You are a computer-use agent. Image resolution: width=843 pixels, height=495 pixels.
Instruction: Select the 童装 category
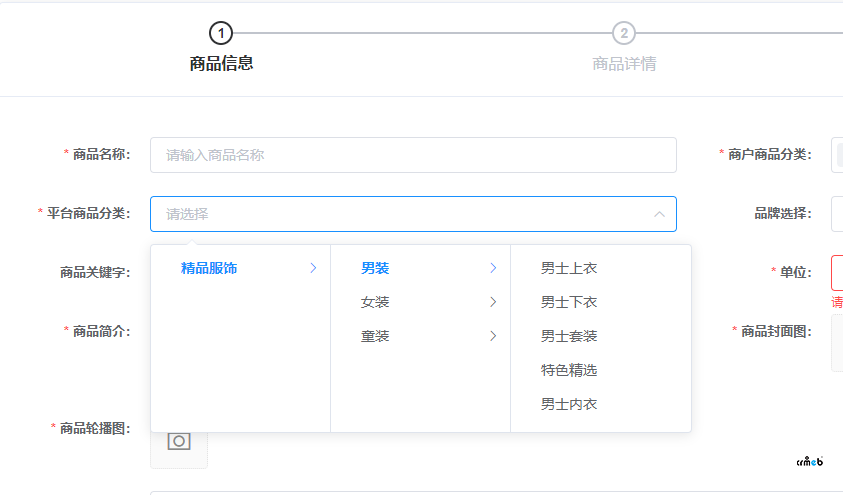coord(375,336)
